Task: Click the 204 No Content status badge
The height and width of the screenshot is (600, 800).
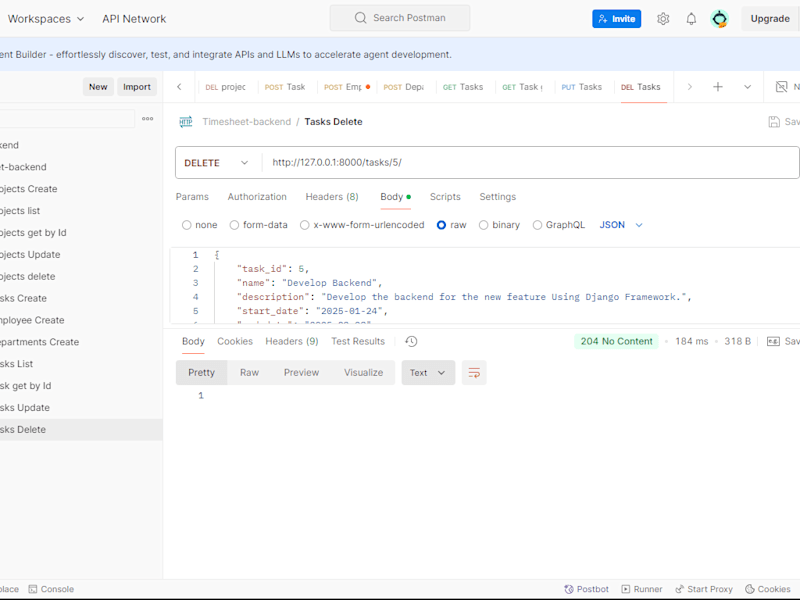Action: (x=616, y=341)
